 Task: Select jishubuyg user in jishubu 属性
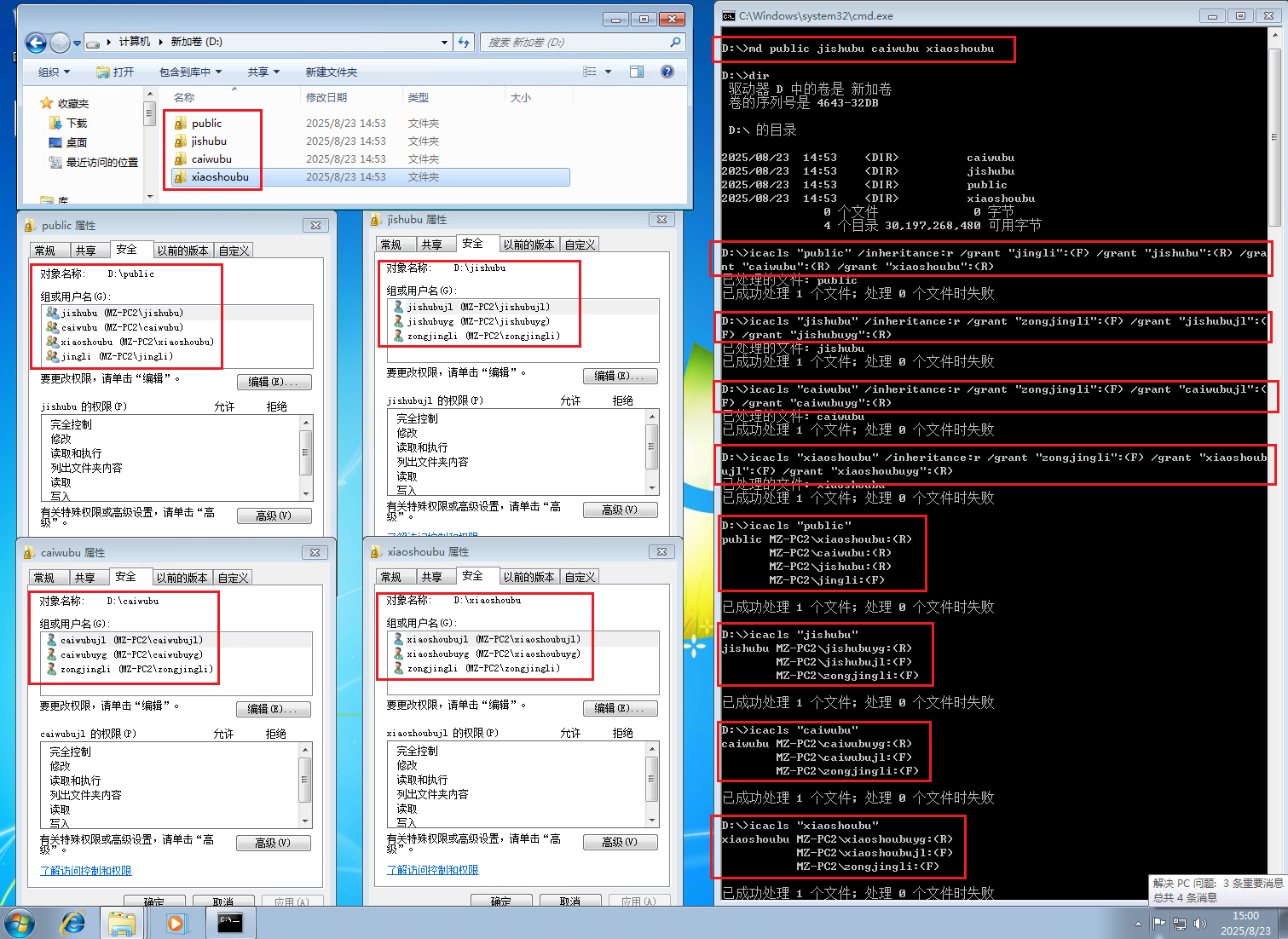472,321
